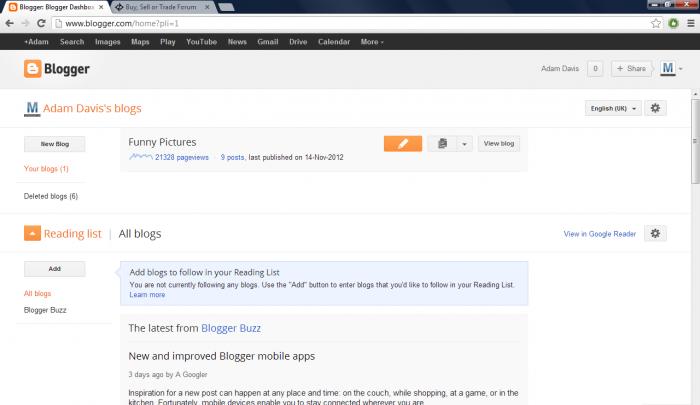Click the M icon beside Adam Davis's blogs

click(x=32, y=109)
